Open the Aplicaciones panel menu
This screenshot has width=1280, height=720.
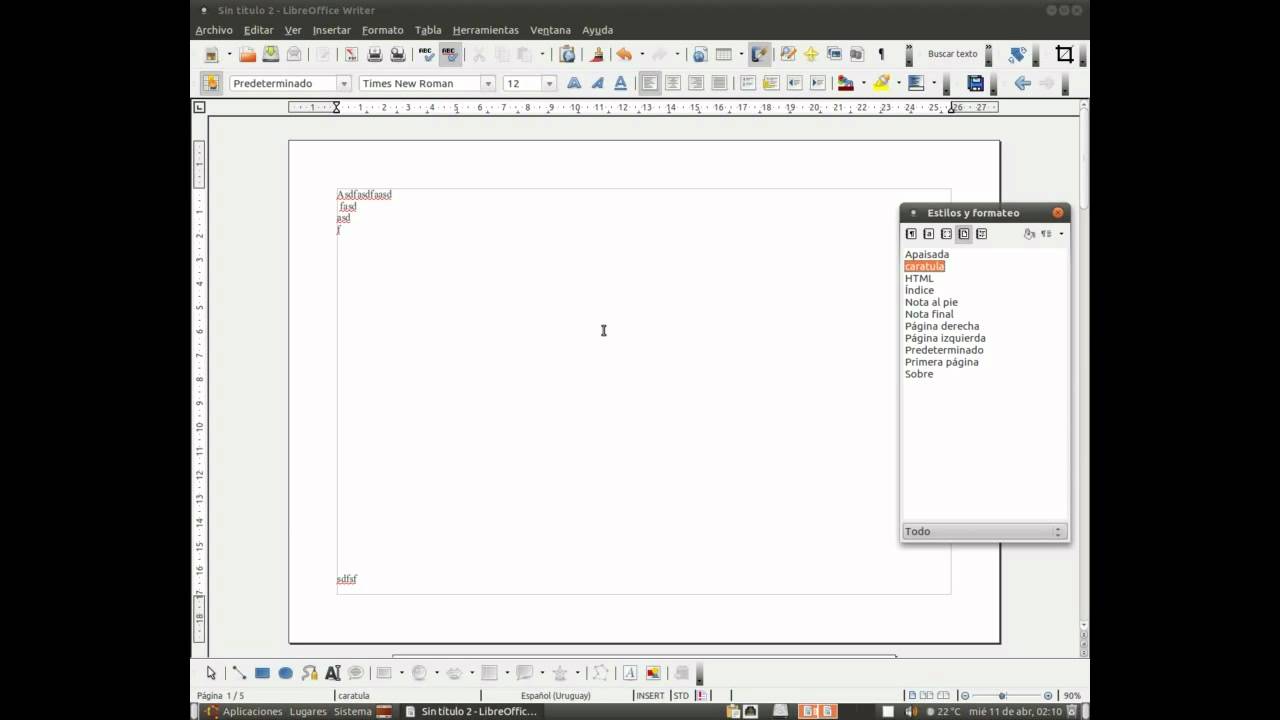coord(252,711)
